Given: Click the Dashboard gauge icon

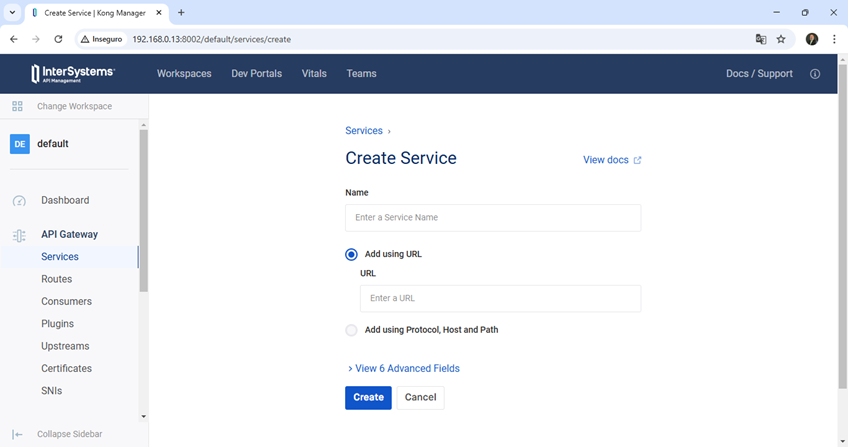Looking at the screenshot, I should point(19,201).
